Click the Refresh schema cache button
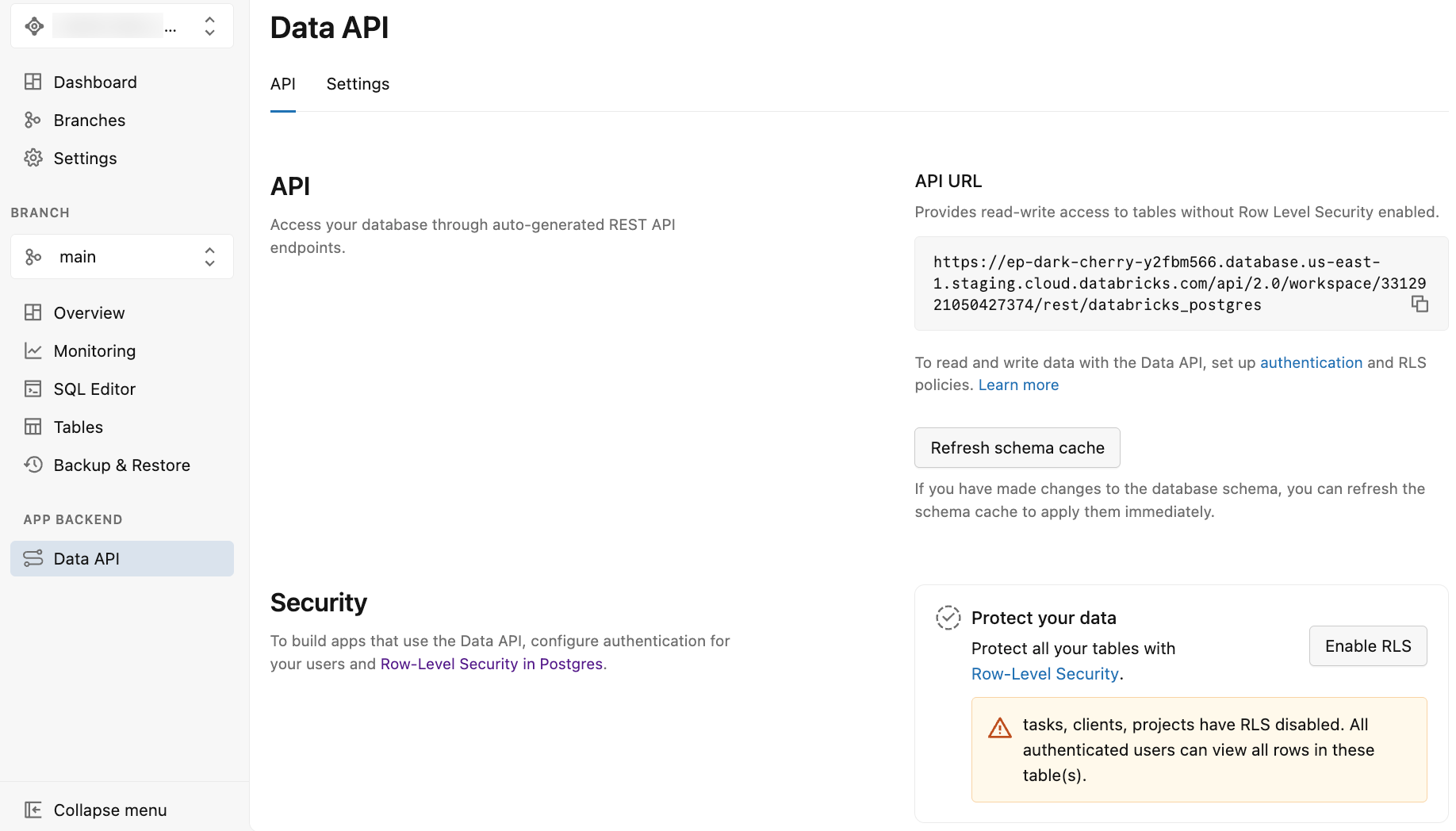 pos(1017,447)
